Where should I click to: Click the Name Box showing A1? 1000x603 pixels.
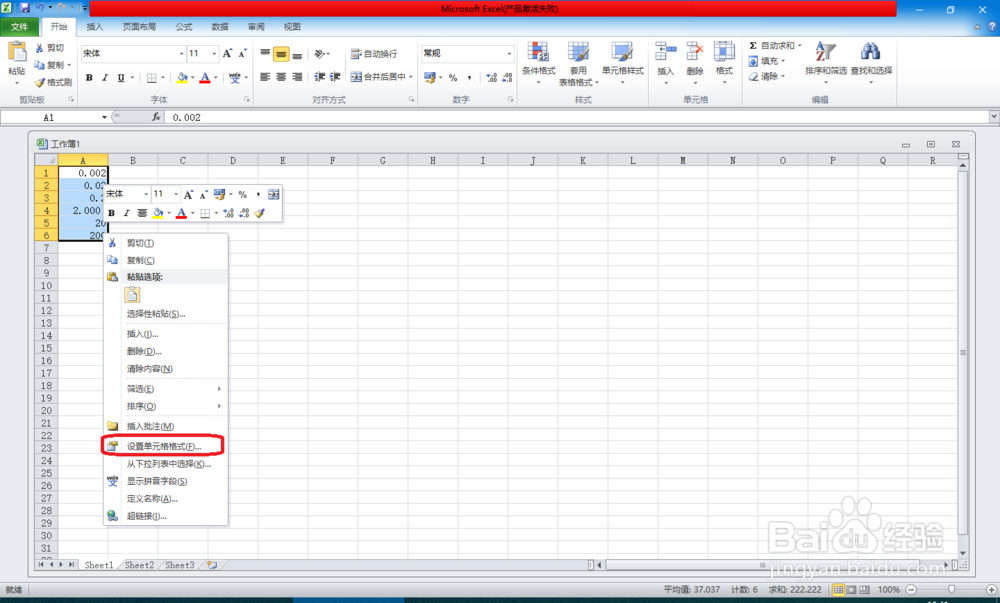tap(49, 117)
